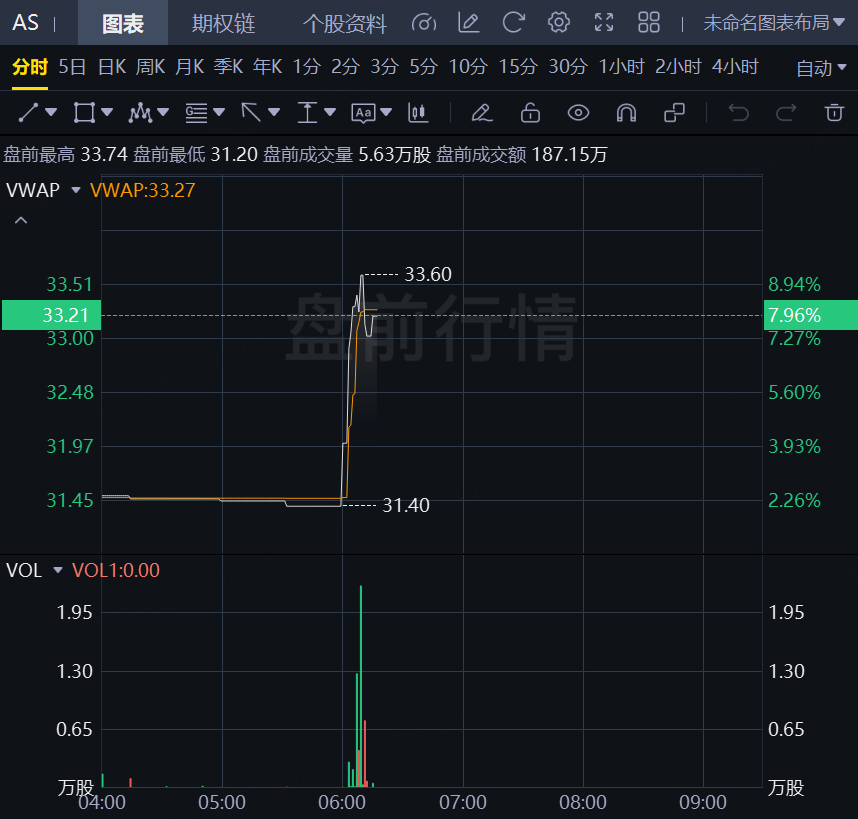
Task: Switch to the 15分 interval
Action: (x=518, y=67)
